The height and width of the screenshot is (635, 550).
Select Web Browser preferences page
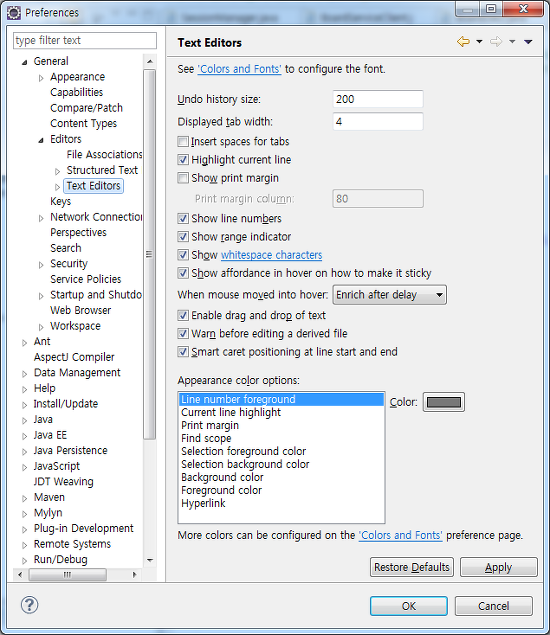pos(81,310)
